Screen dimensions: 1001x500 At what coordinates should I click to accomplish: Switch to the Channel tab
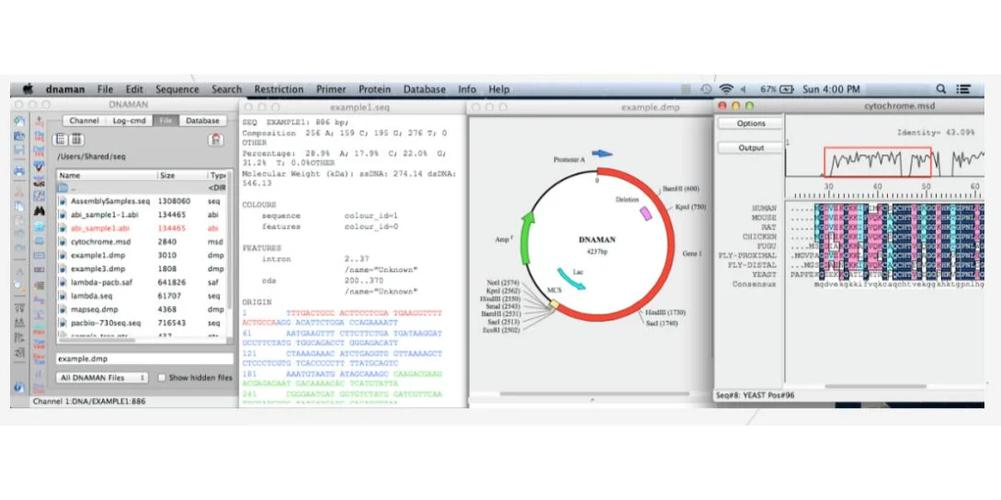coord(84,121)
